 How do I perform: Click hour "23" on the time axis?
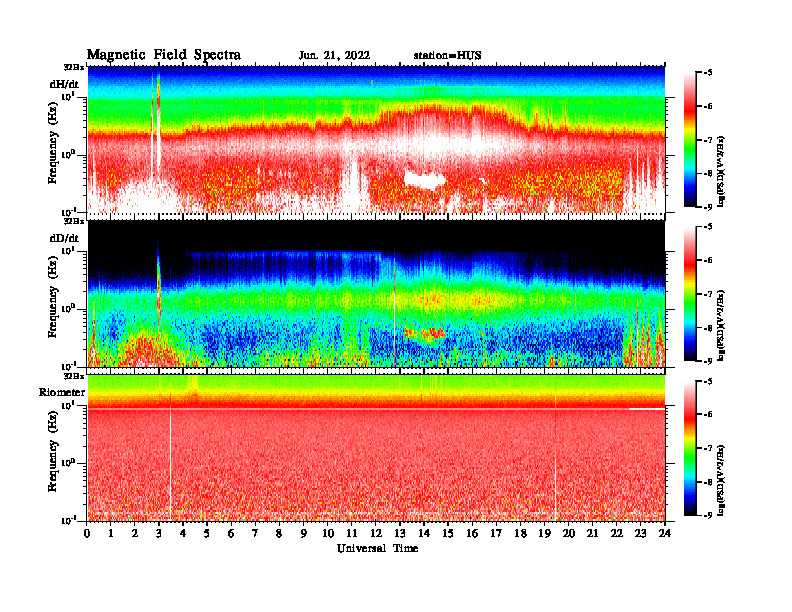[x=640, y=533]
